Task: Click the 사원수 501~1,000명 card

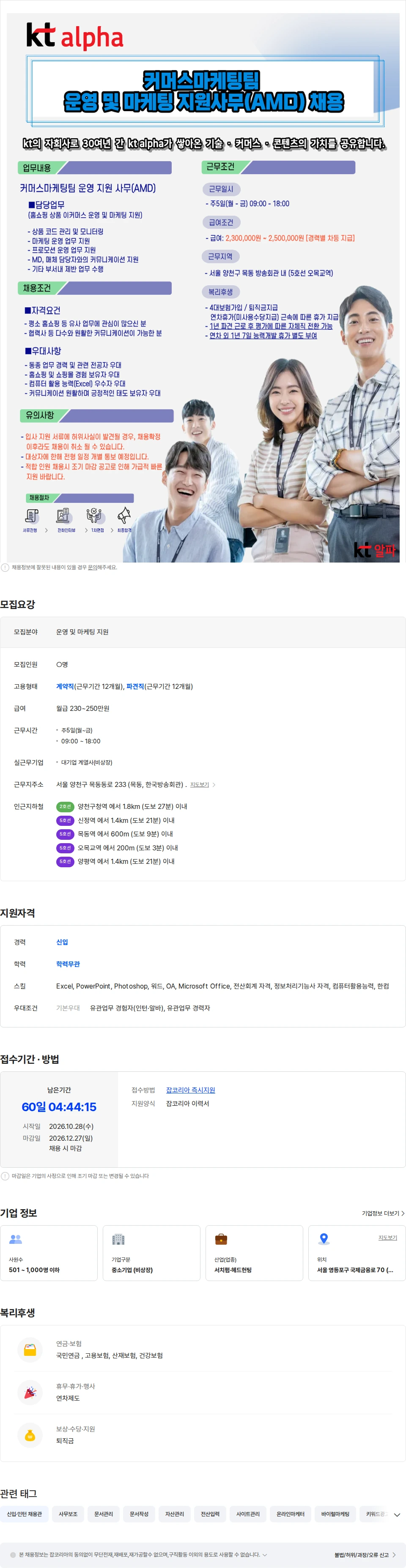Action: pyautogui.click(x=49, y=1253)
